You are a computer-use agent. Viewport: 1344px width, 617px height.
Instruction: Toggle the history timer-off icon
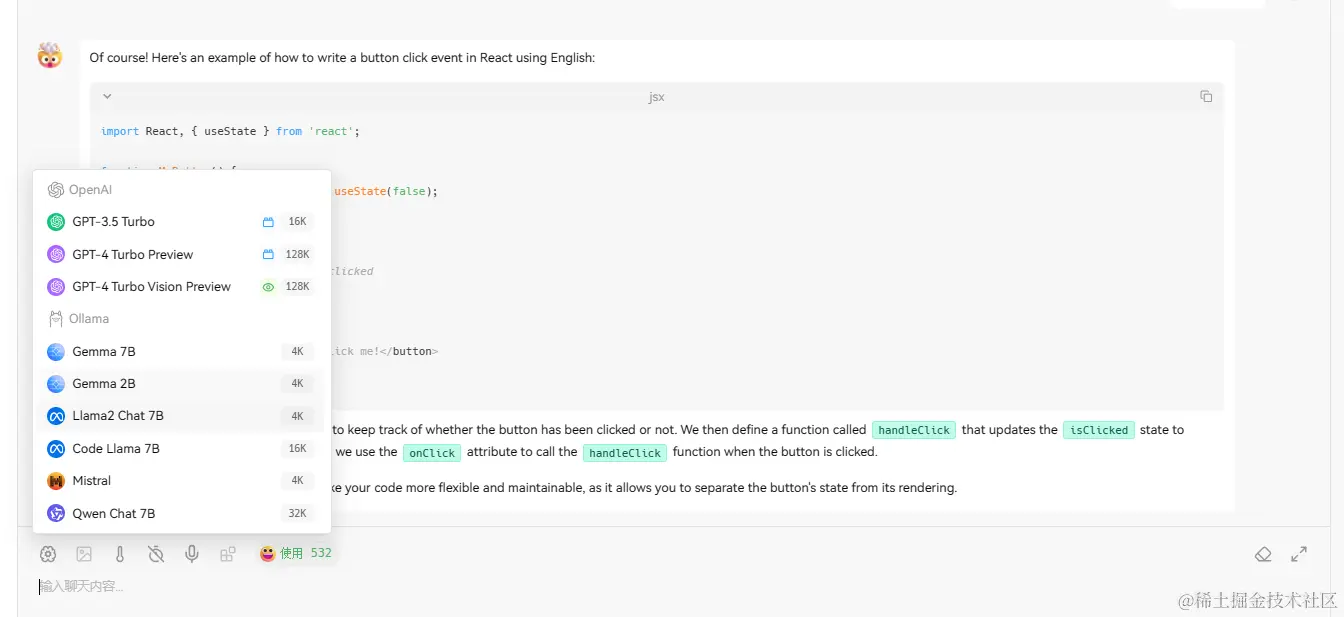156,554
